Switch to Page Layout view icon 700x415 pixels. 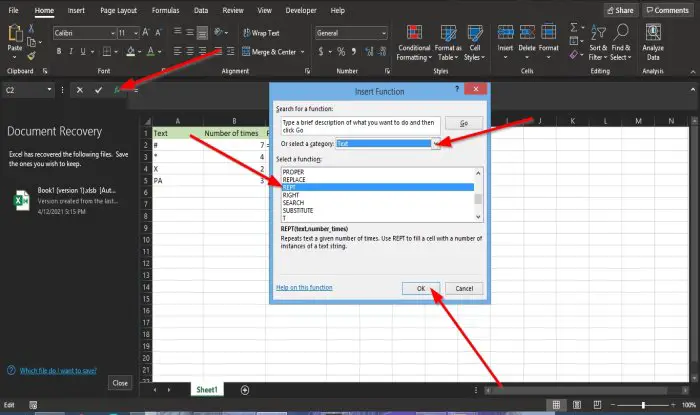click(x=577, y=405)
